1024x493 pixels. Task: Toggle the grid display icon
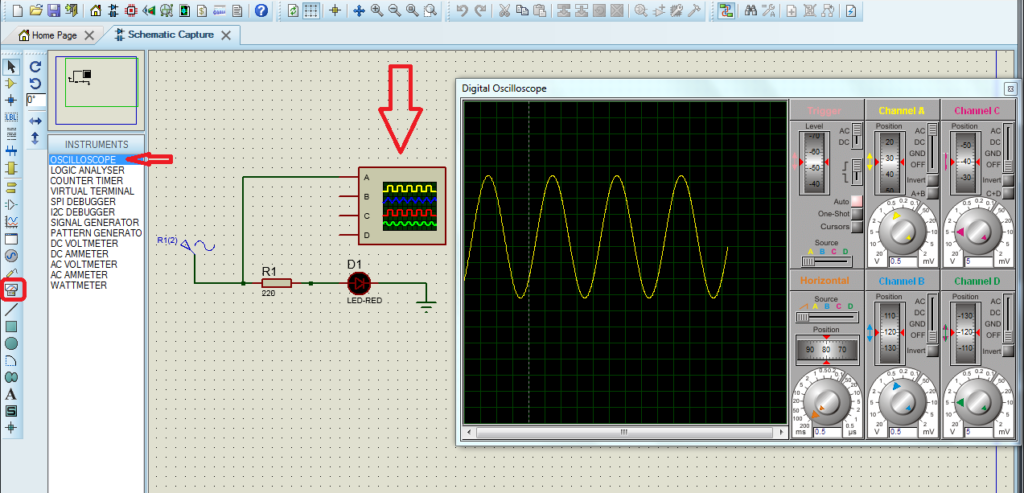pyautogui.click(x=313, y=11)
